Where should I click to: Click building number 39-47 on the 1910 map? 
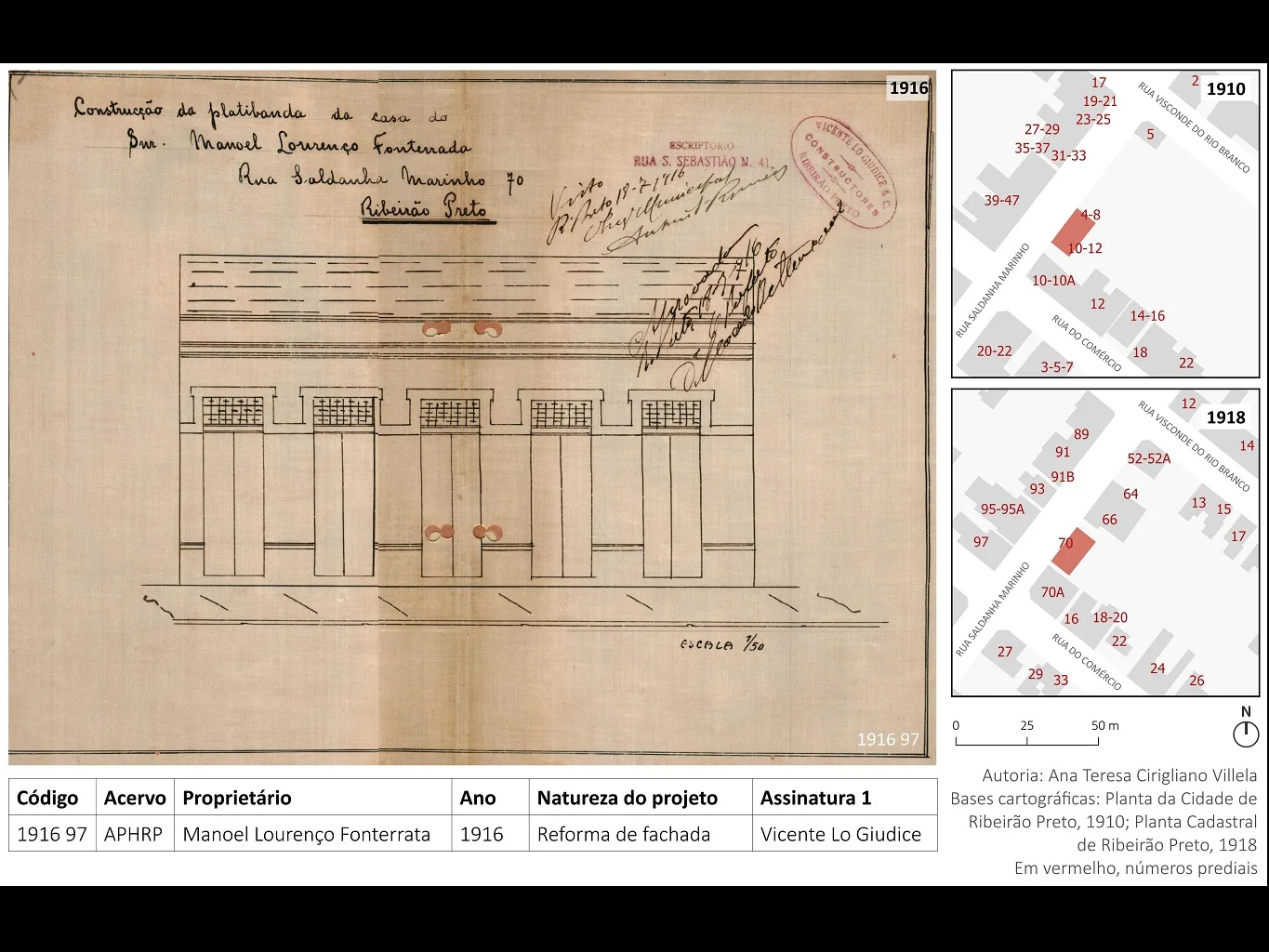[x=1001, y=200]
